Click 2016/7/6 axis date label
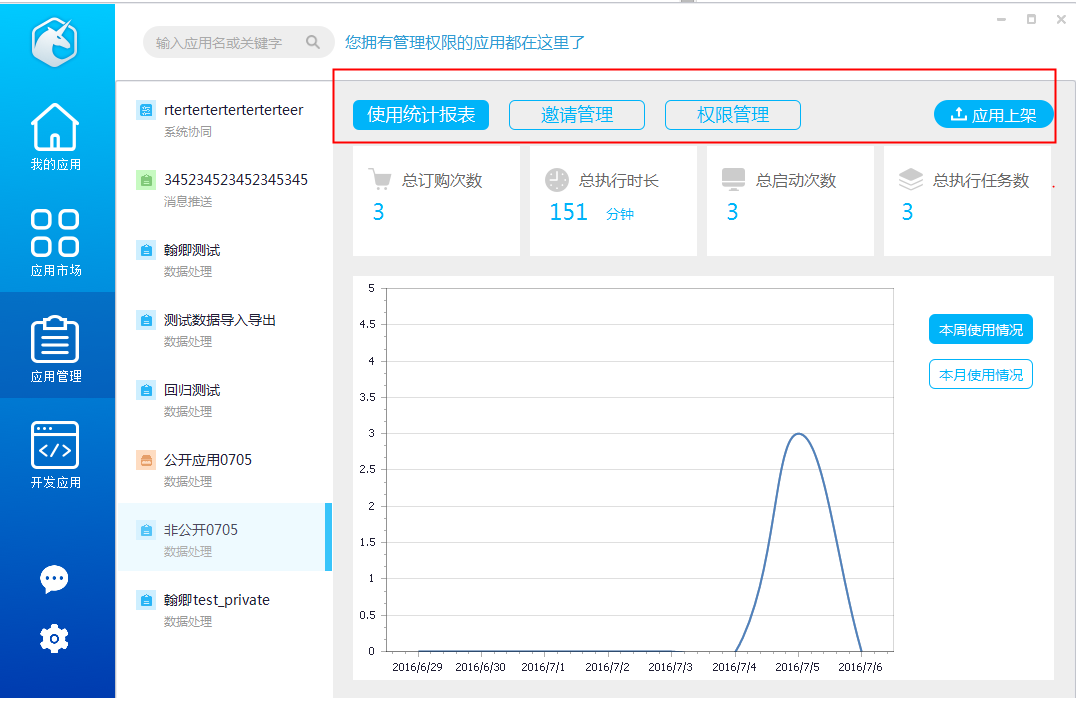The width and height of the screenshot is (1078, 701). click(860, 667)
